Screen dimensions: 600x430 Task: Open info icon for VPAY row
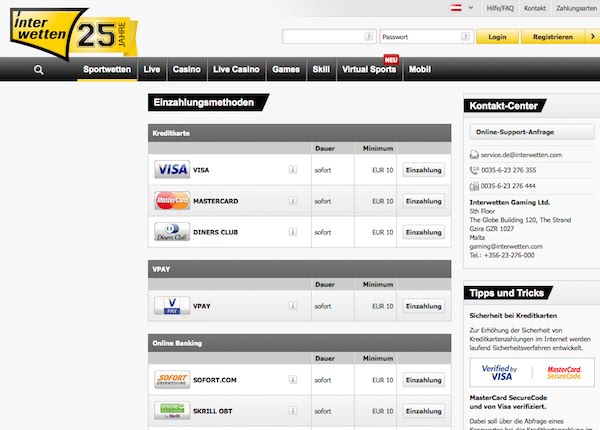(x=293, y=306)
